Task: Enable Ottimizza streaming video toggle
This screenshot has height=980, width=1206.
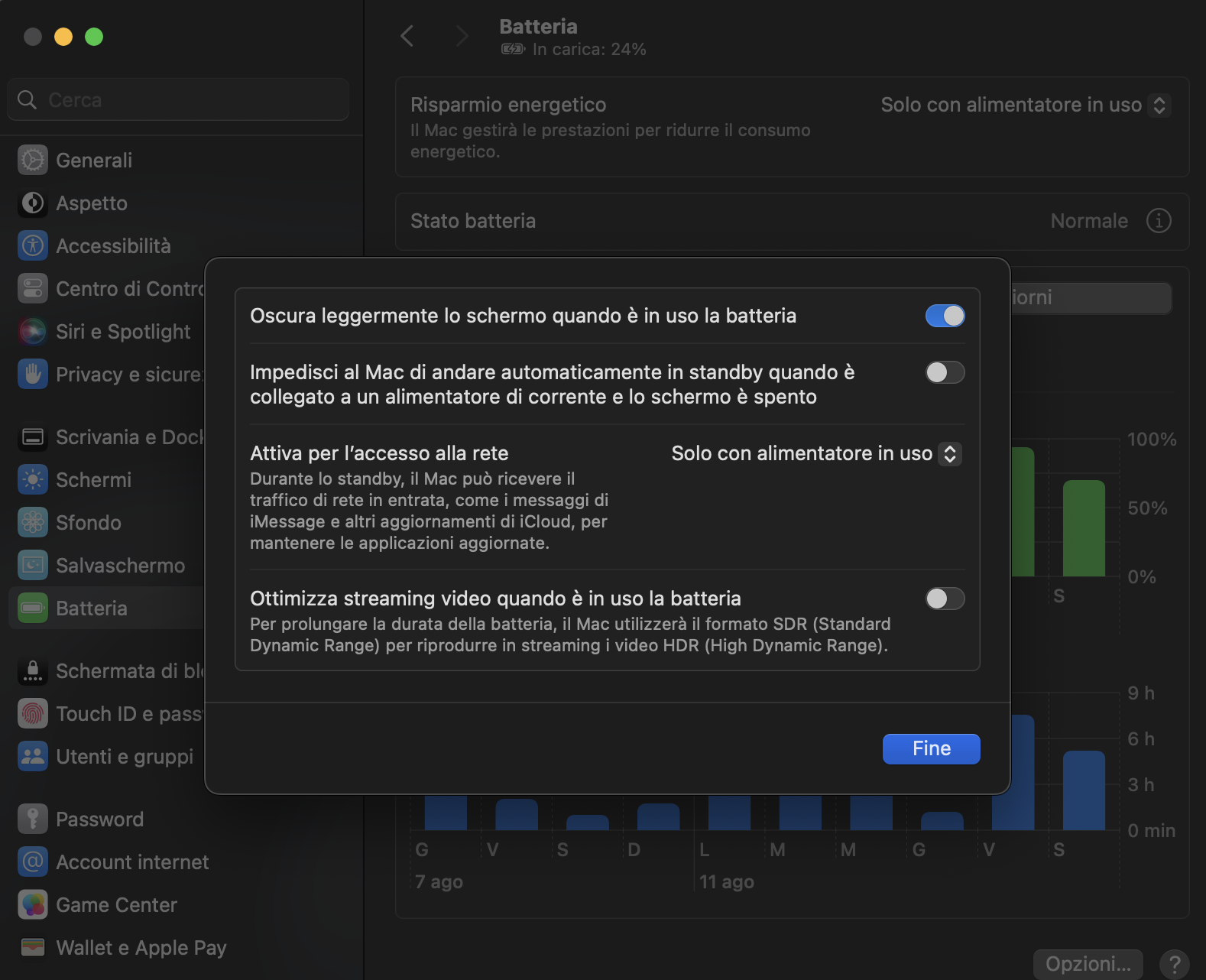Action: coord(945,599)
